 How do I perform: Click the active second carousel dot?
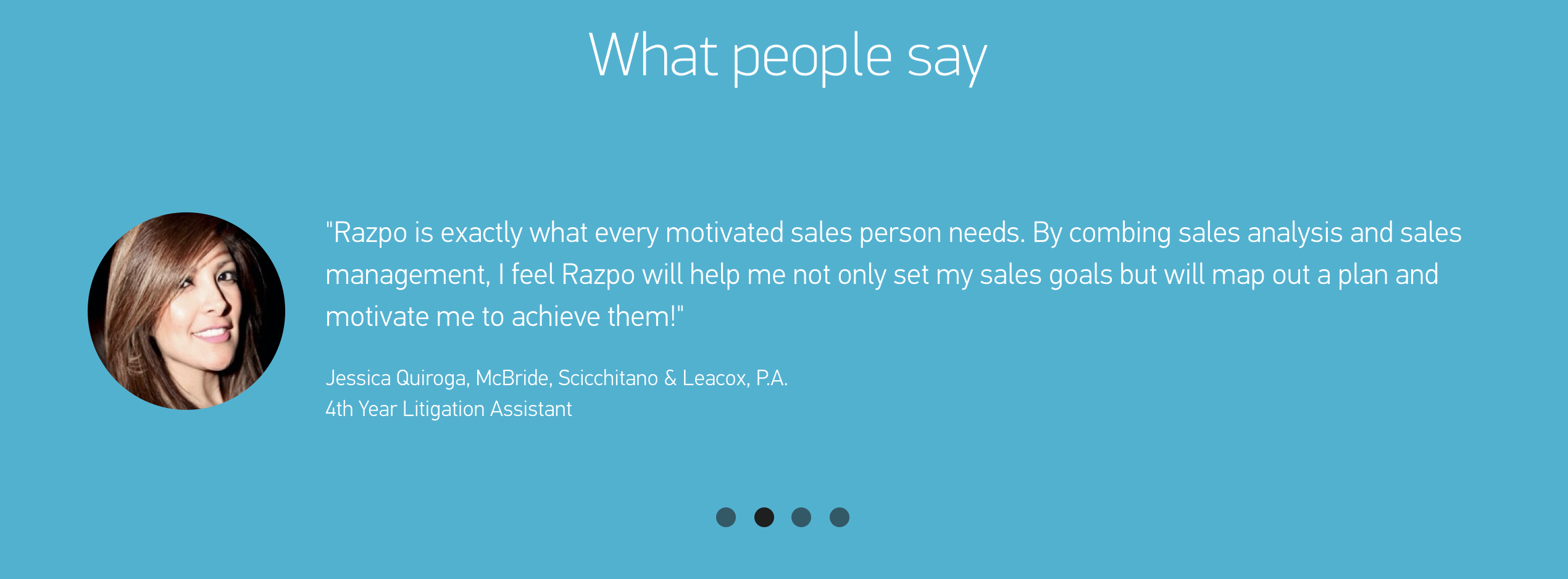coord(764,517)
